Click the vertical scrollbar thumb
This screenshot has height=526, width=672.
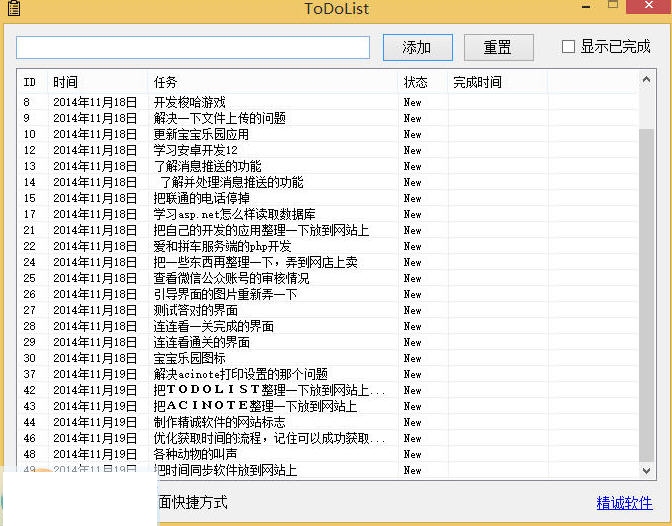(646, 296)
